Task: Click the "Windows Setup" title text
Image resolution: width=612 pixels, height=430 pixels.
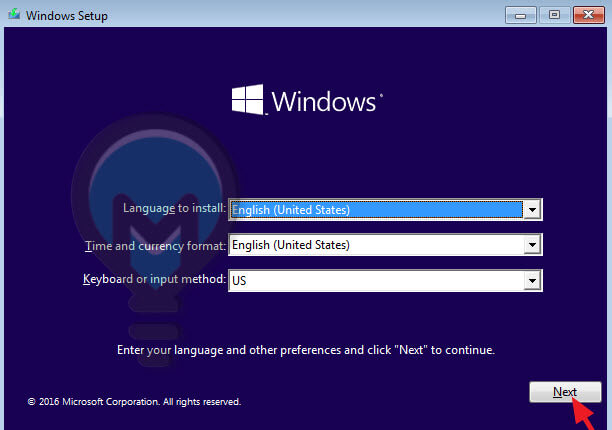Action: pyautogui.click(x=67, y=16)
